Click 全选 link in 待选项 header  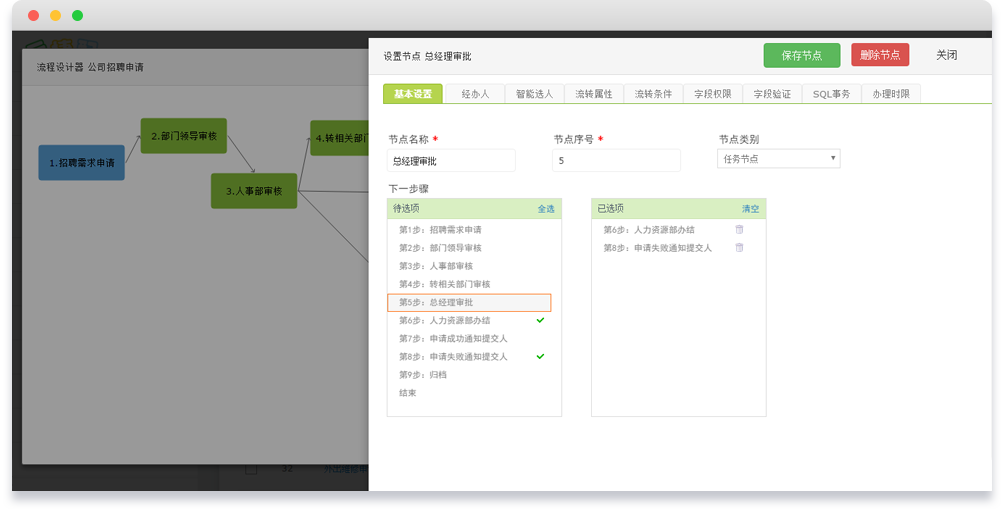546,209
